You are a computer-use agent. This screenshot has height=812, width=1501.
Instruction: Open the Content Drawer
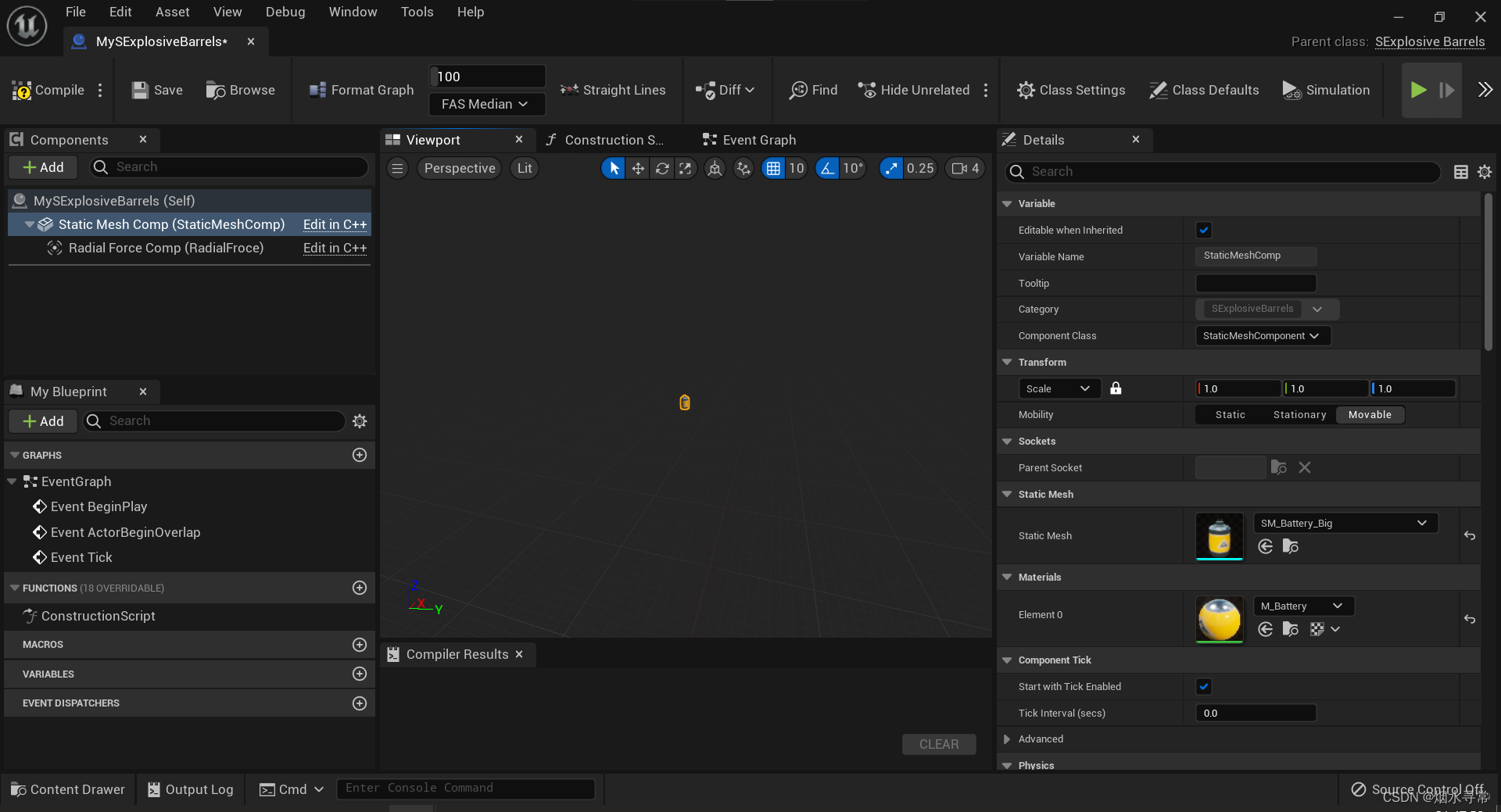(68, 789)
